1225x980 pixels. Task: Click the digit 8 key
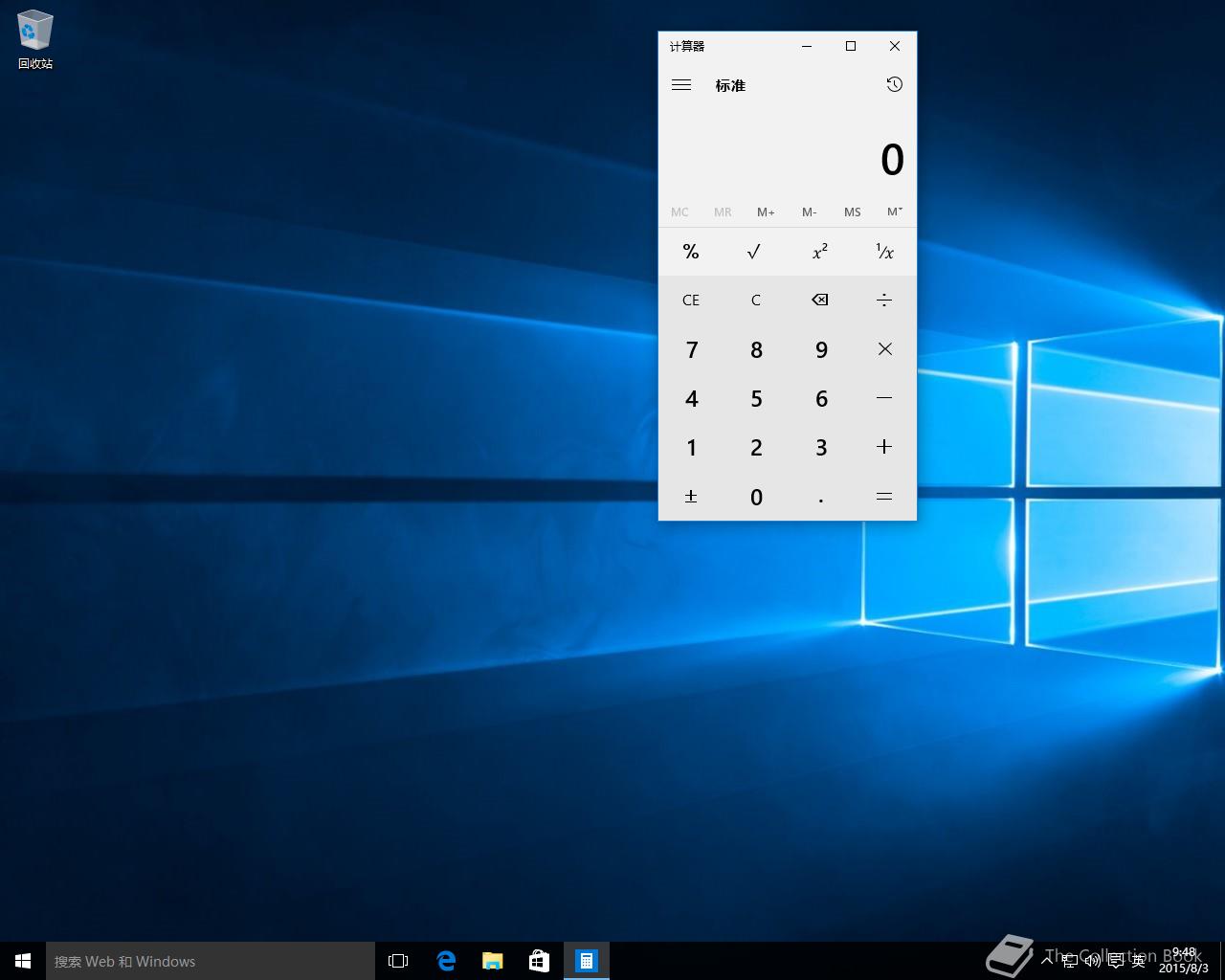755,349
